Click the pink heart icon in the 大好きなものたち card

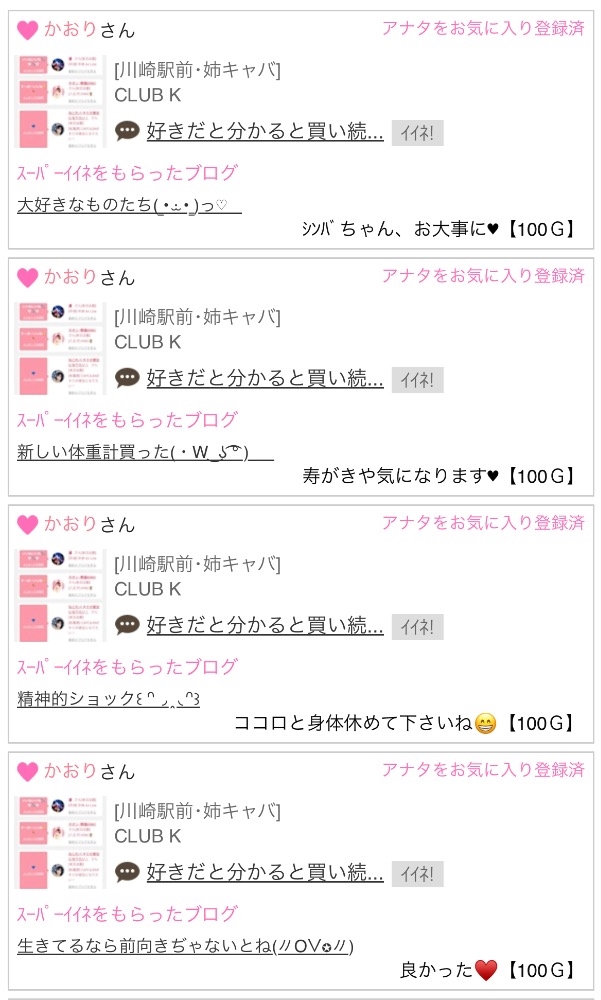click(28, 31)
